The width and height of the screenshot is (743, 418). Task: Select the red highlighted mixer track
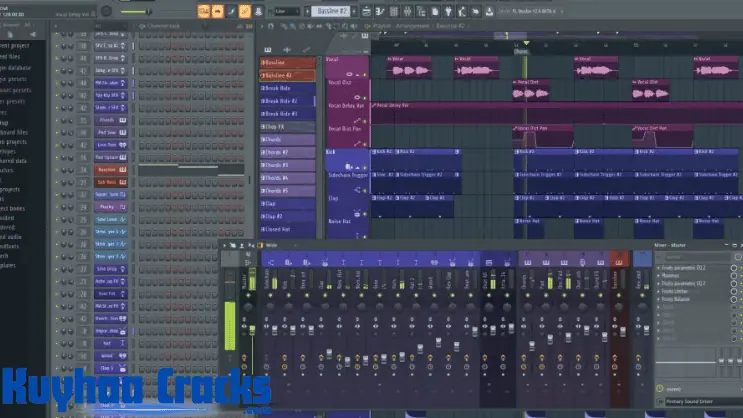tap(620, 300)
